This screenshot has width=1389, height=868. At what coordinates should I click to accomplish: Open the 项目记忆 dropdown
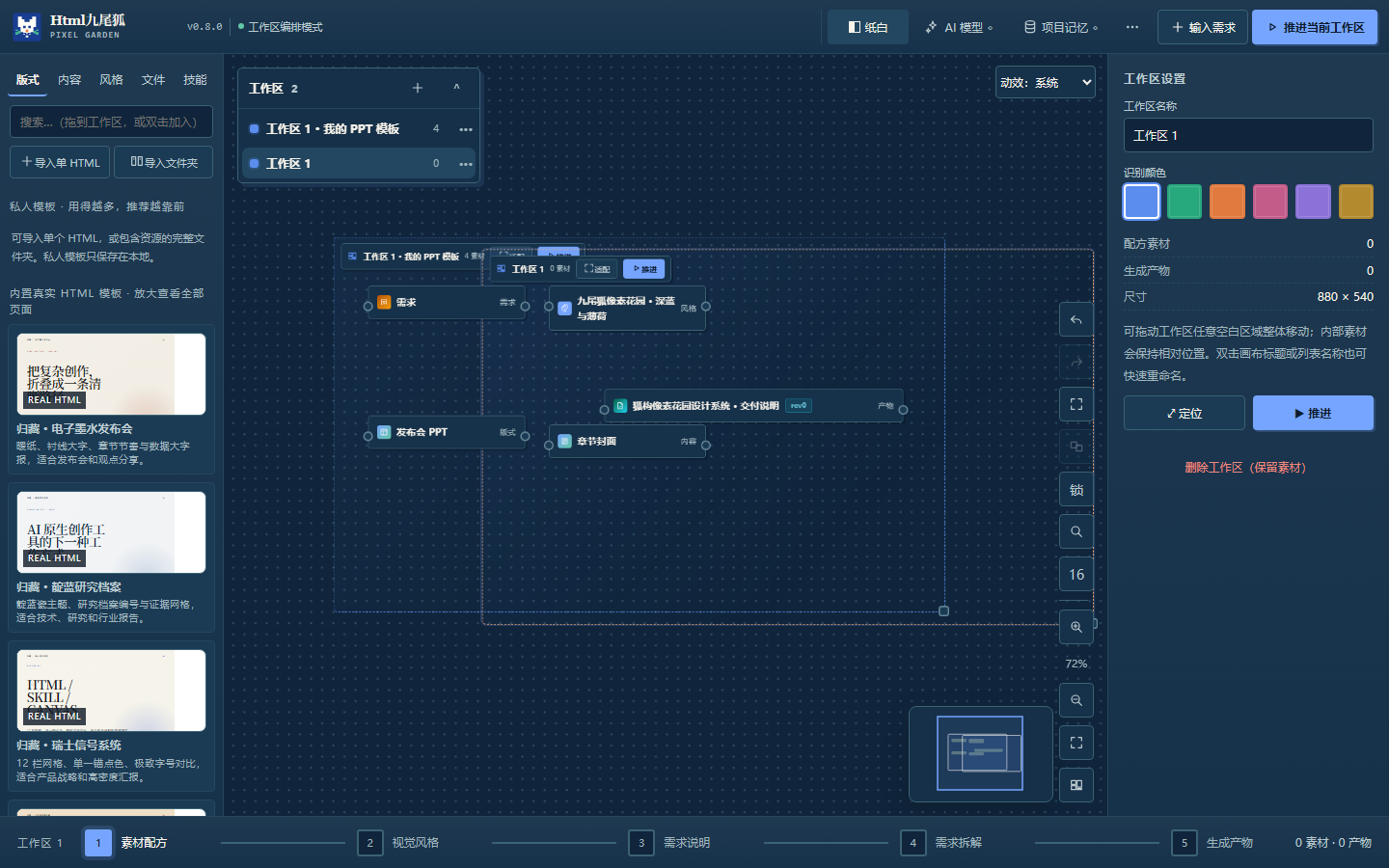coord(1061,27)
